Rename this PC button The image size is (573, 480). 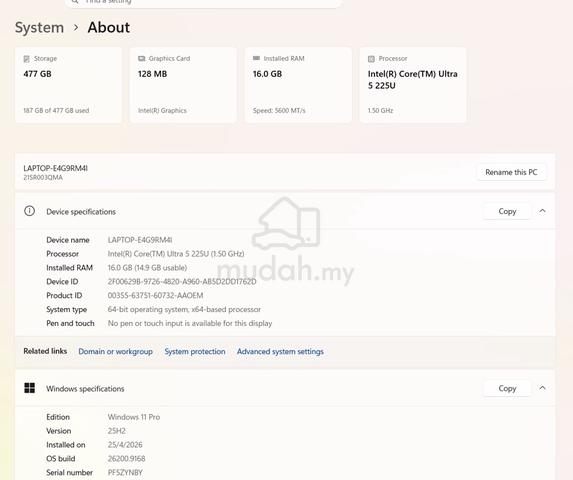(x=512, y=172)
